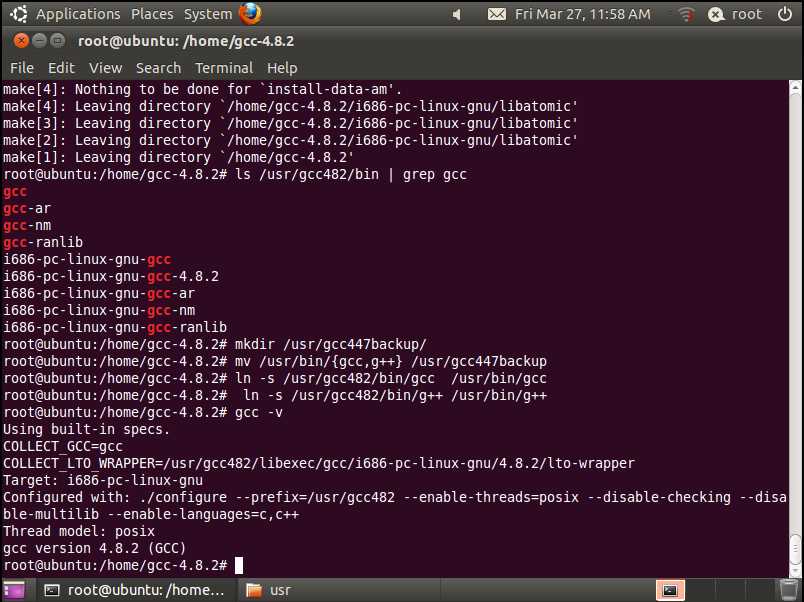The width and height of the screenshot is (804, 602).
Task: Click the 'gcc-nm' output line
Action: (27, 225)
